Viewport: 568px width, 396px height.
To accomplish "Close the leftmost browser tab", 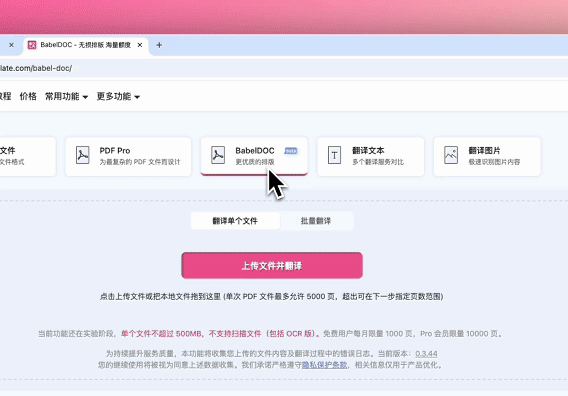I will [11, 45].
